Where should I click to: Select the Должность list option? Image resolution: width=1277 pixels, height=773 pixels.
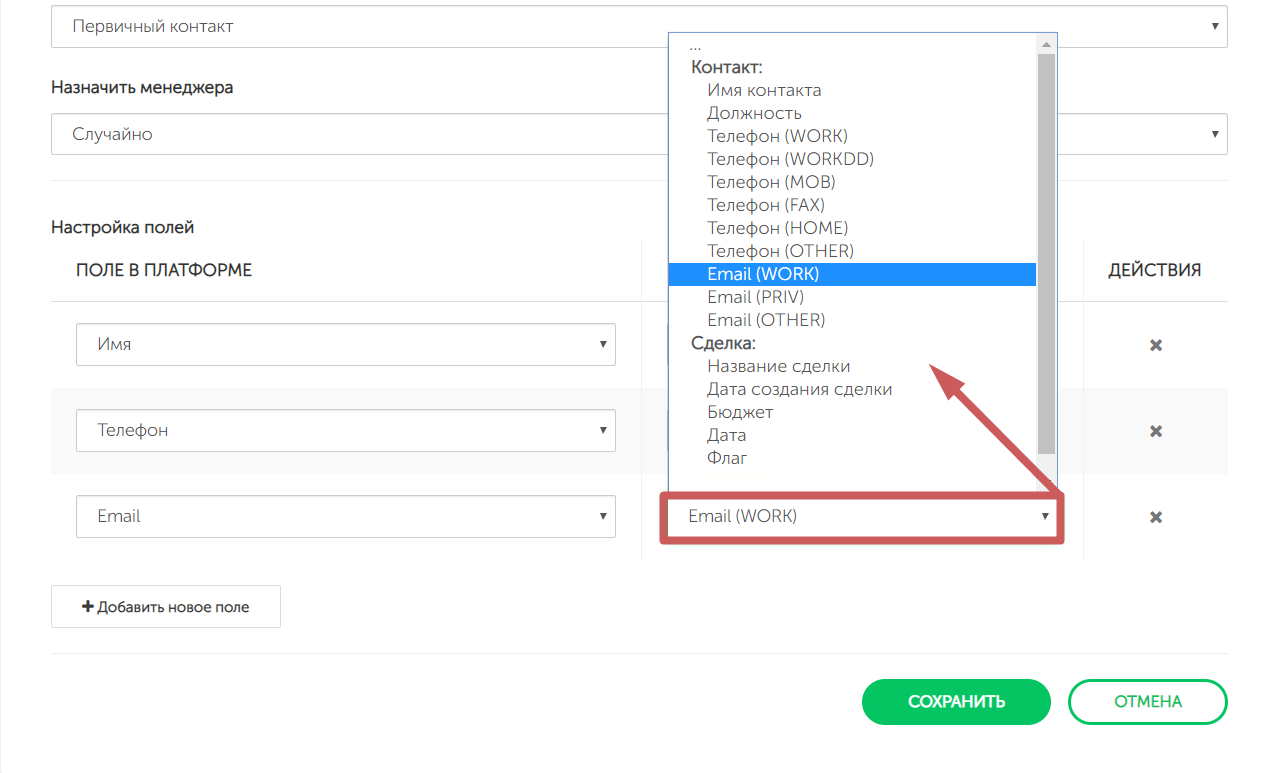[754, 113]
